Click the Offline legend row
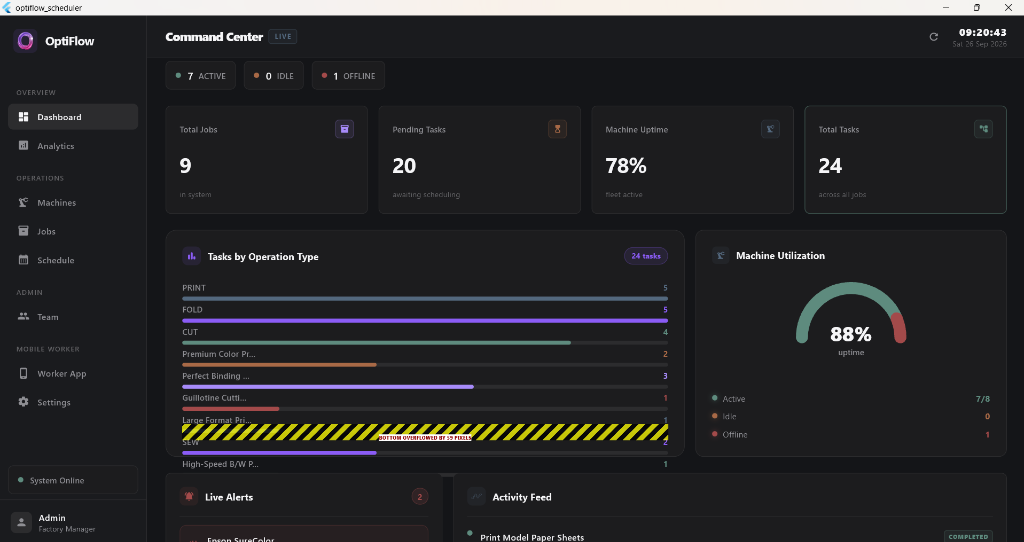This screenshot has width=1024, height=542. (851, 434)
